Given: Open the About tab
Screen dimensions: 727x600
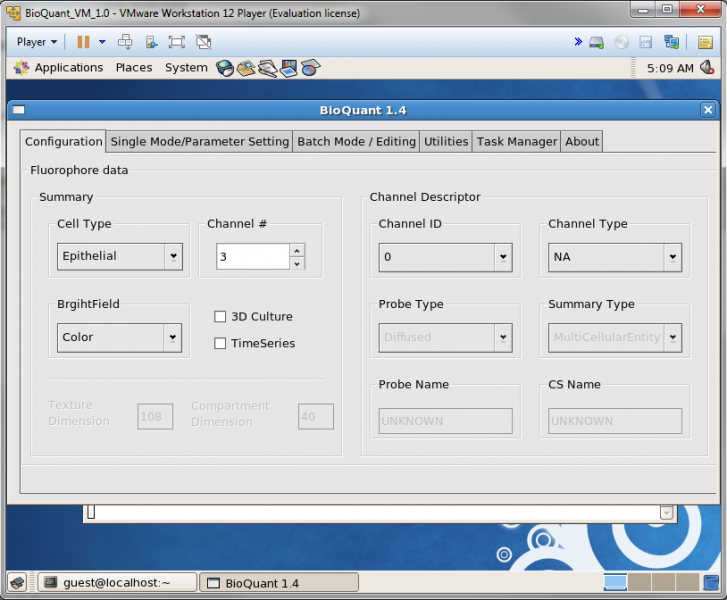Looking at the screenshot, I should (582, 141).
